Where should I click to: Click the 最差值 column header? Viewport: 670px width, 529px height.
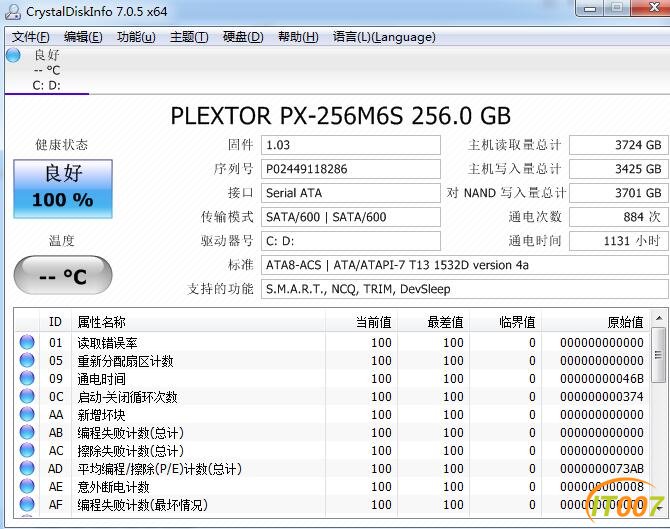click(433, 322)
